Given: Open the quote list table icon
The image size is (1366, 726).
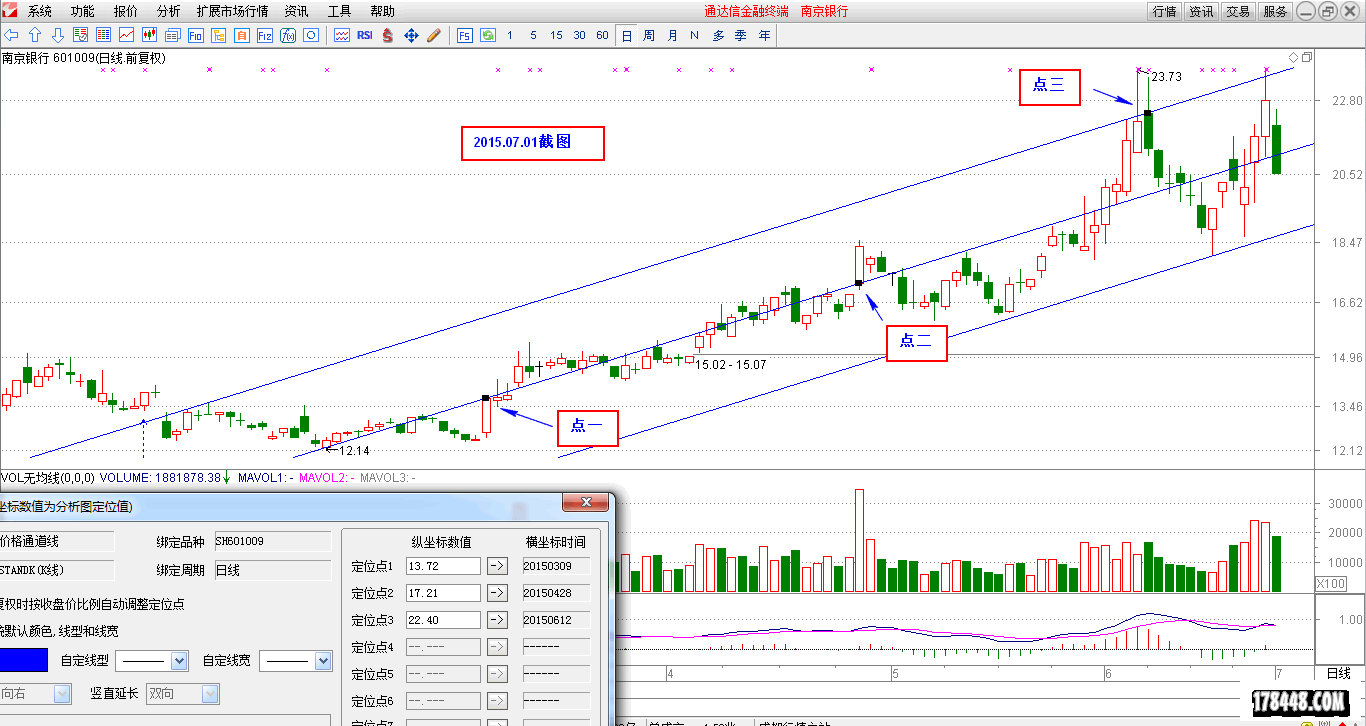Looking at the screenshot, I should point(103,35).
